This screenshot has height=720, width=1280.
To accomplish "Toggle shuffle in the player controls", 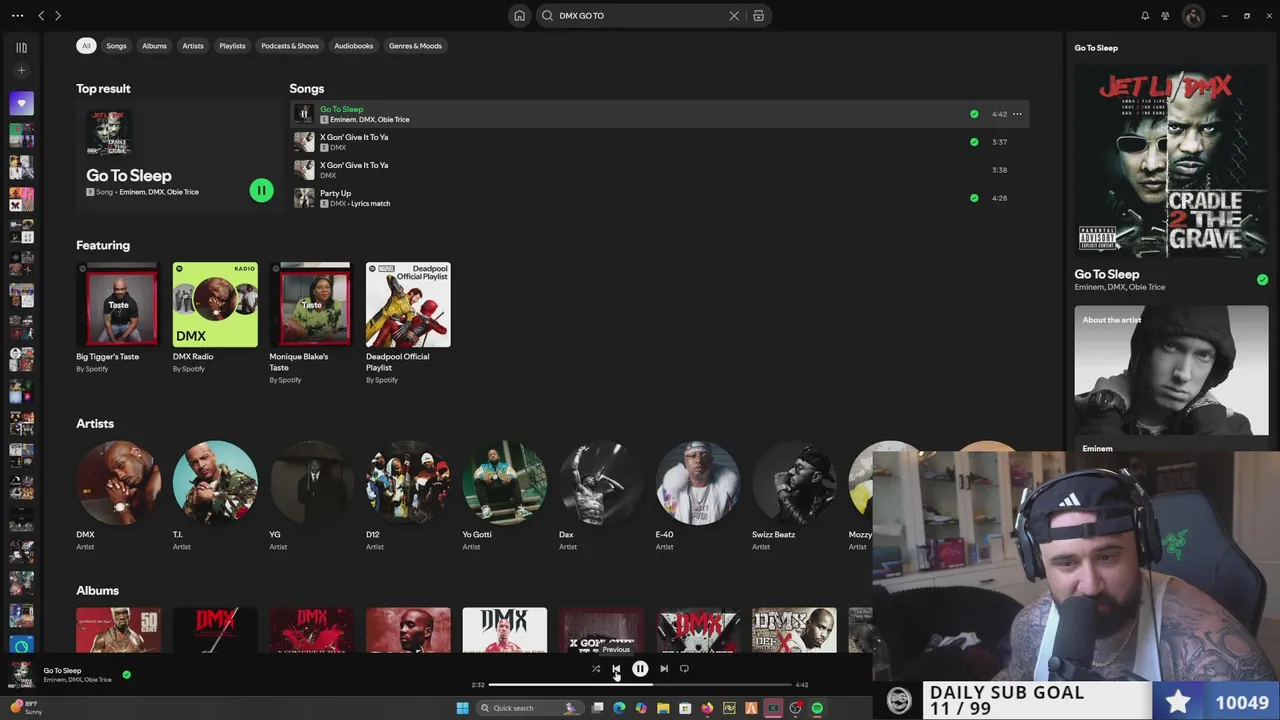I will coord(596,669).
